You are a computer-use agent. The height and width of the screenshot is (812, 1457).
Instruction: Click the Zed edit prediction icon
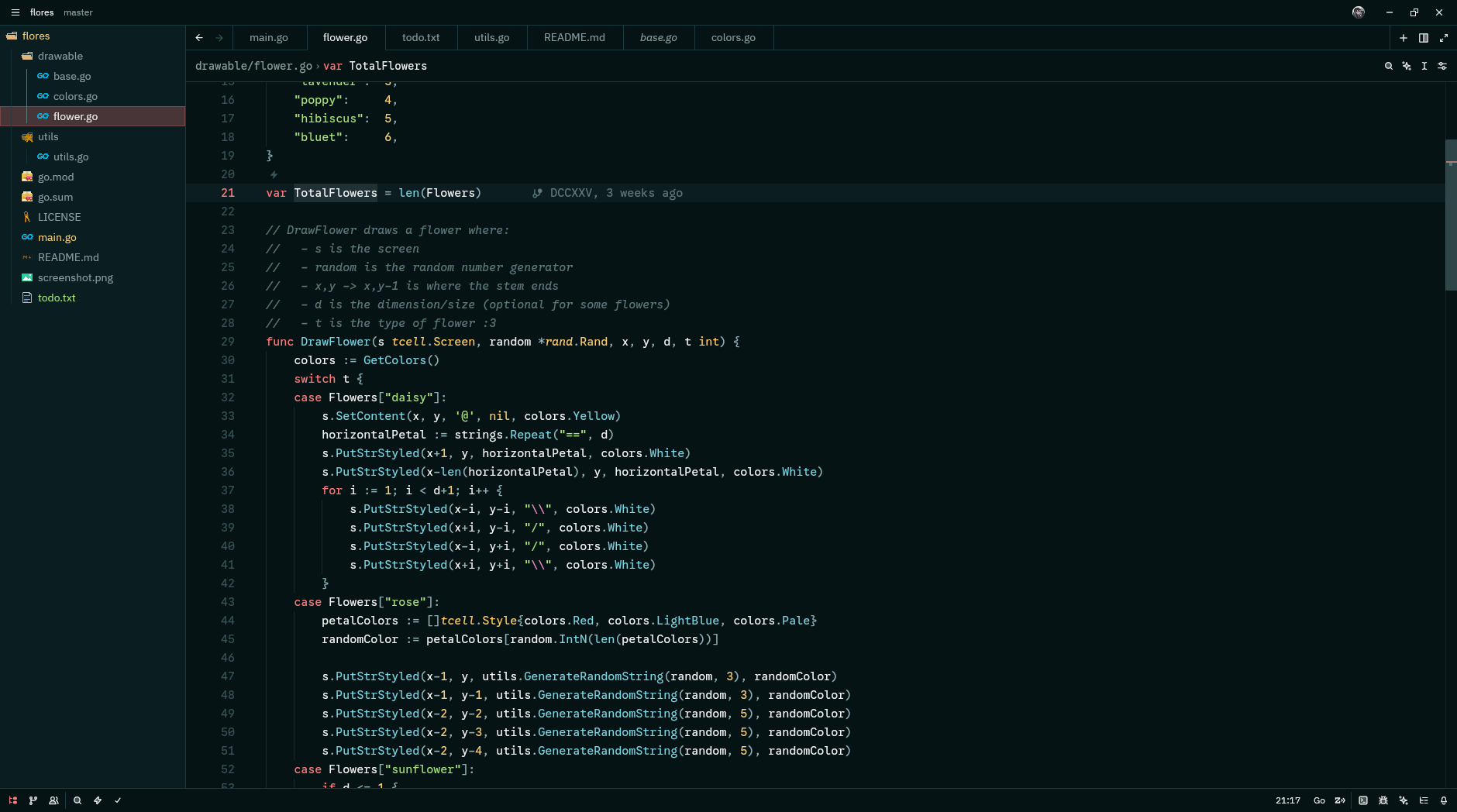point(1340,800)
